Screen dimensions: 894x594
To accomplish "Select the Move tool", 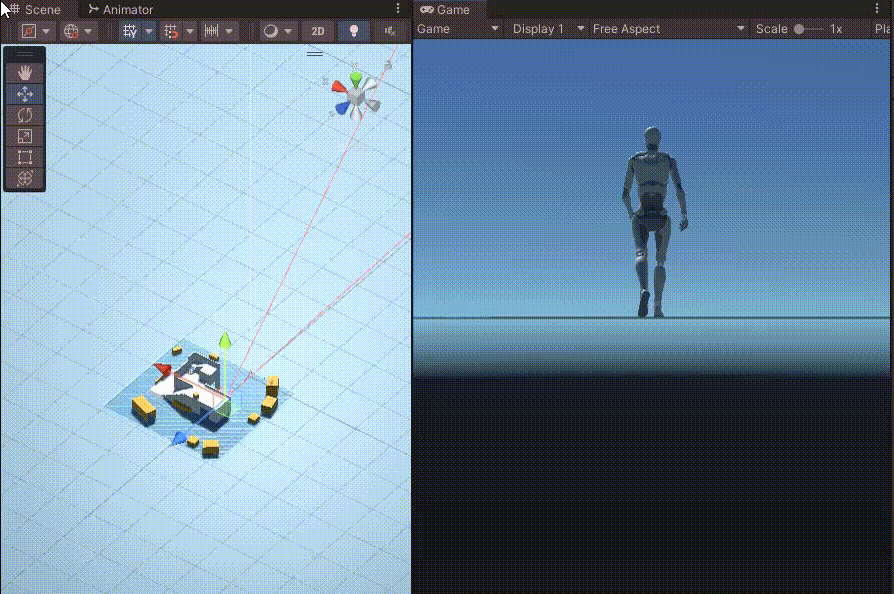I will point(25,94).
